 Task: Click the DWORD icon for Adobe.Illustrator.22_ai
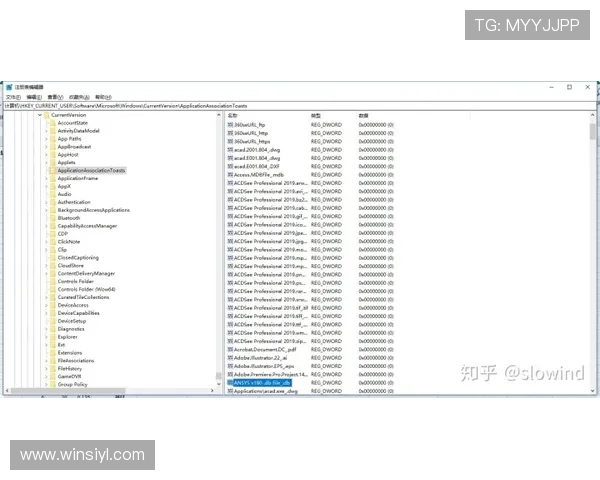click(229, 356)
